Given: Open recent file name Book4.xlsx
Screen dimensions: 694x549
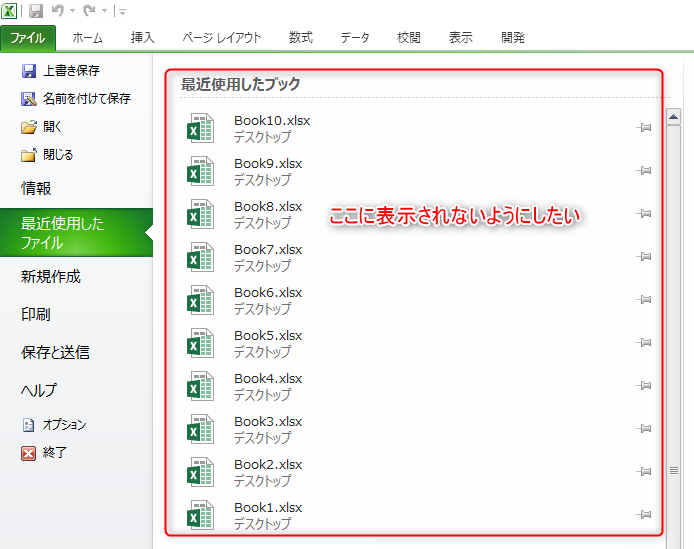Looking at the screenshot, I should pyautogui.click(x=268, y=378).
